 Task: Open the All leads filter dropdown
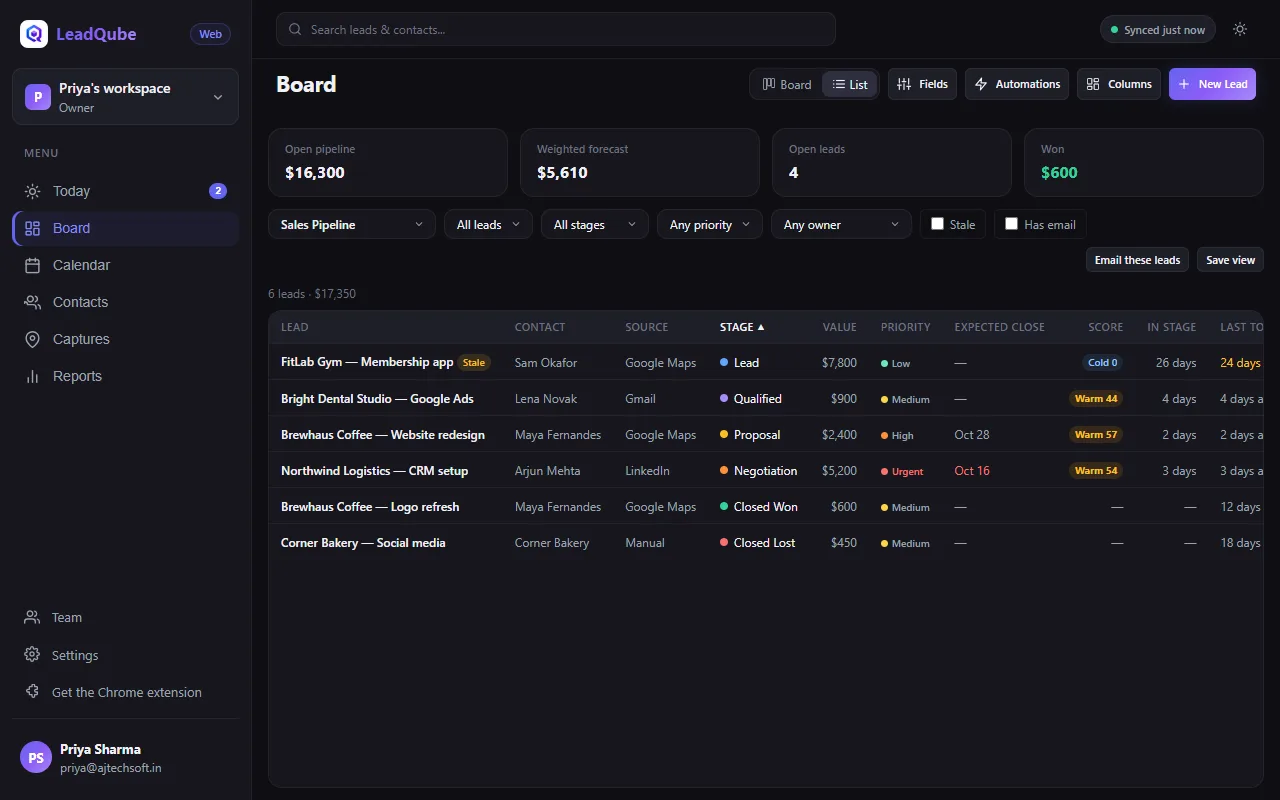coord(489,225)
